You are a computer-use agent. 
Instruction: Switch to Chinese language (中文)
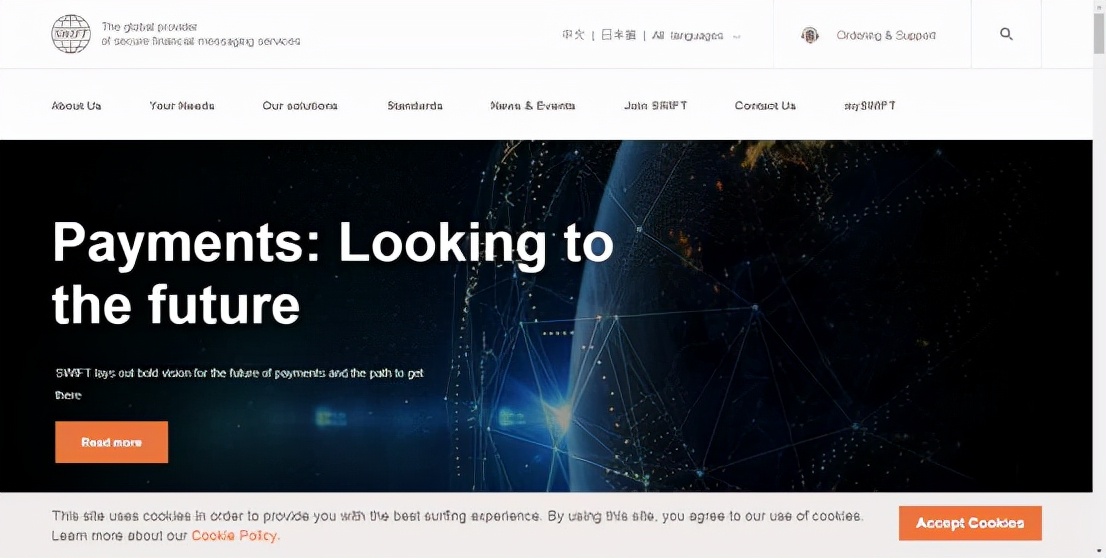pos(573,35)
